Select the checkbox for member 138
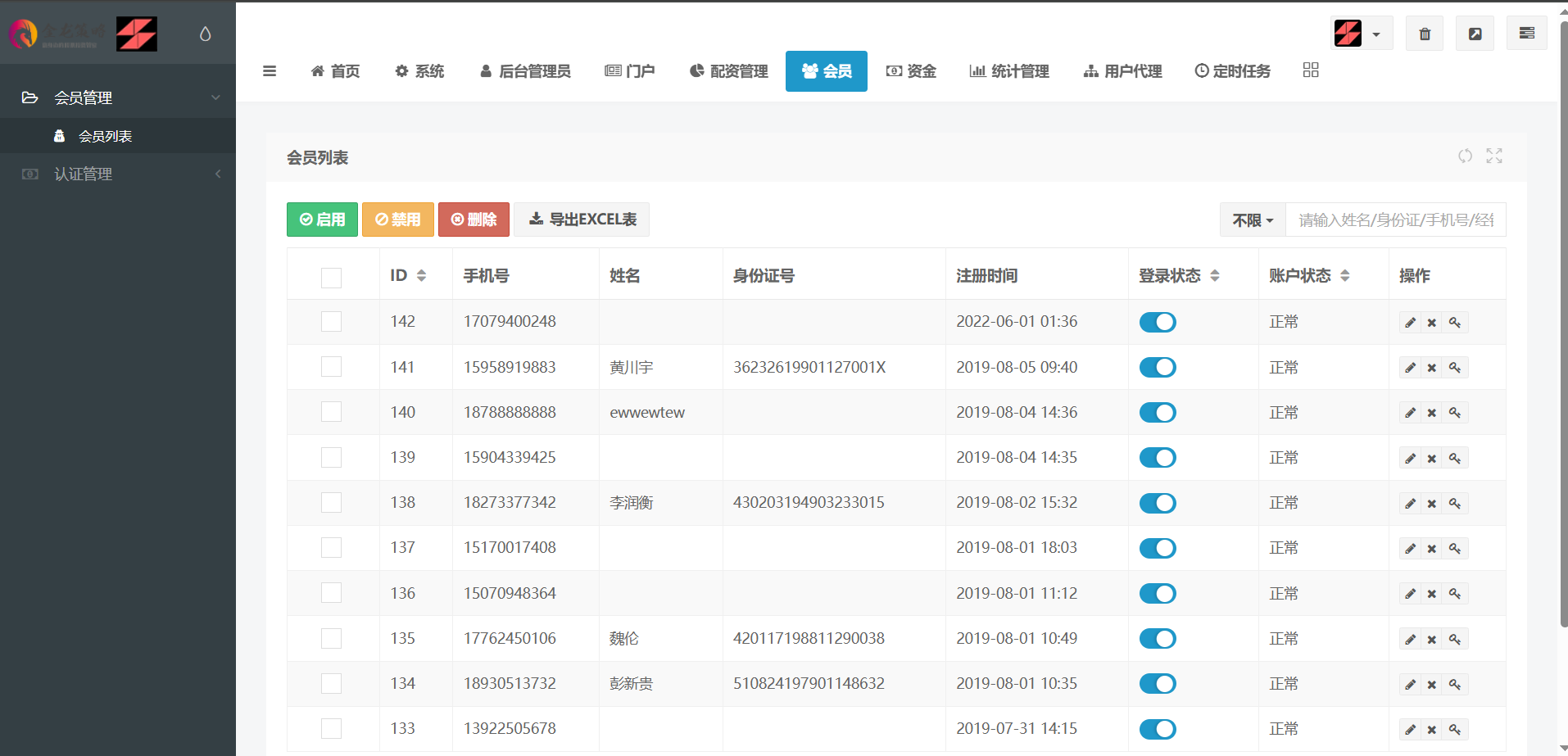The width and height of the screenshot is (1568, 756). click(331, 503)
